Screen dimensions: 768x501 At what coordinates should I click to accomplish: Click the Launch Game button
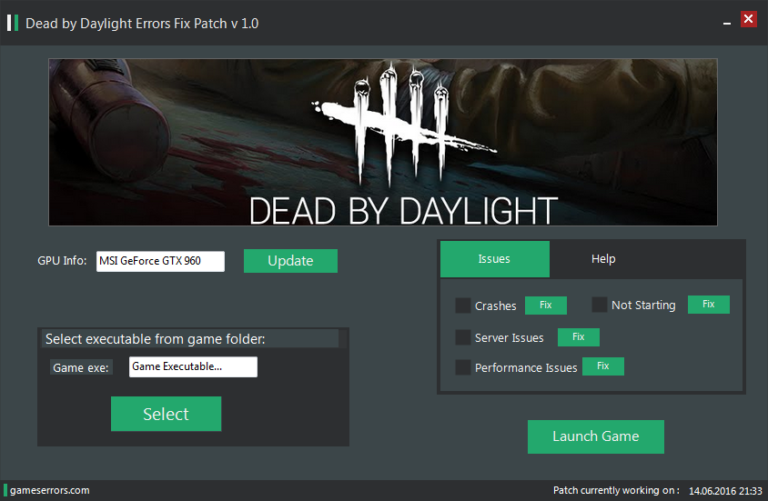click(595, 436)
